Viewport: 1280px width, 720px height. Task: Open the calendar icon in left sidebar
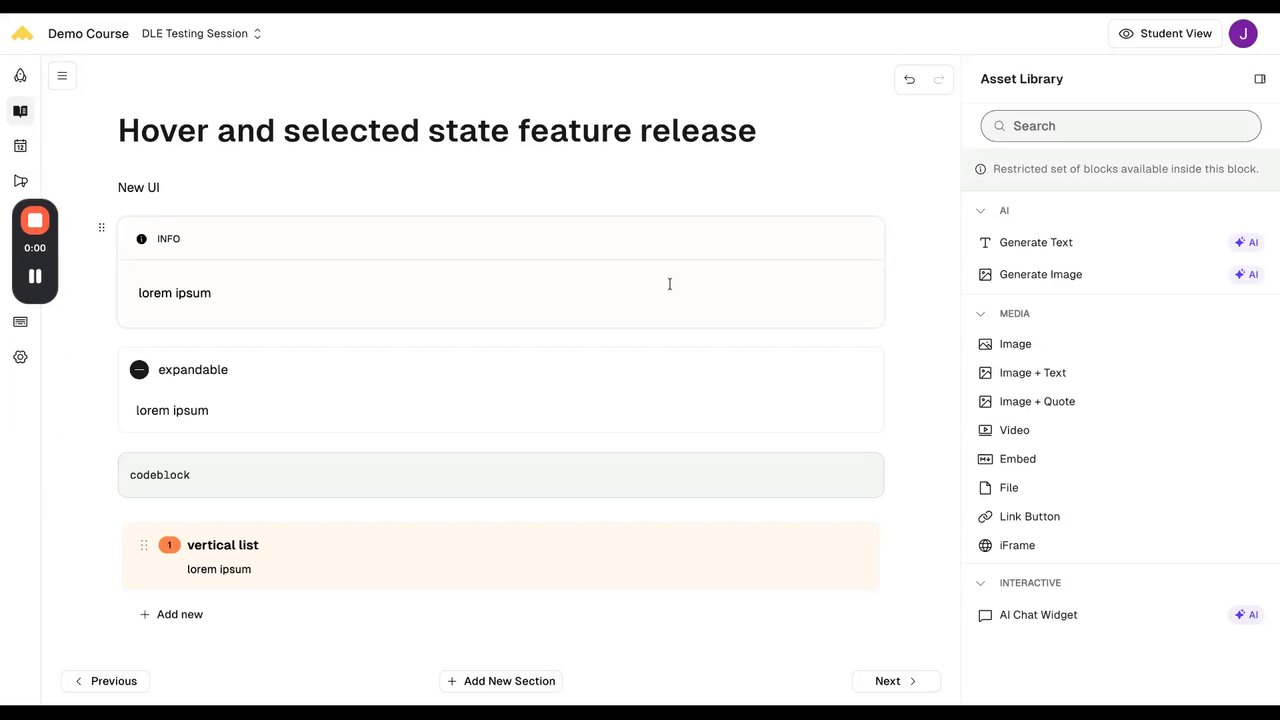pos(20,146)
